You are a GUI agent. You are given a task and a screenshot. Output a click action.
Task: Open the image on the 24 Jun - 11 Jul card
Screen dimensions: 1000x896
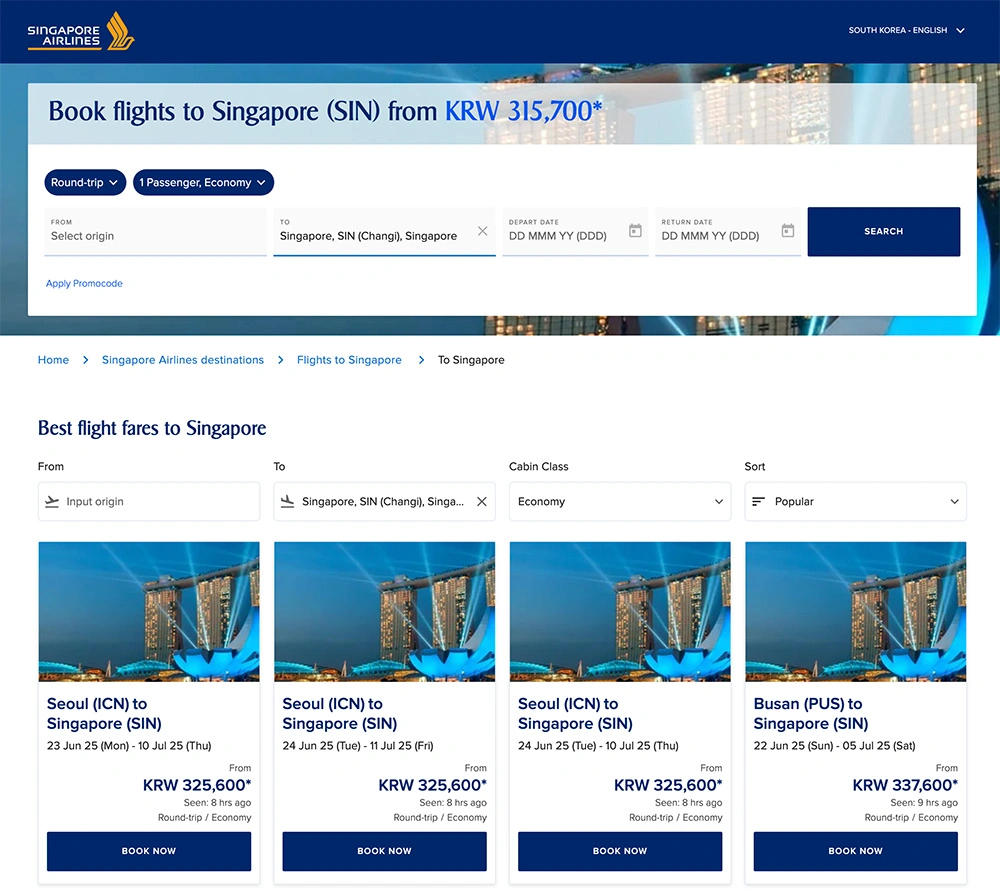385,612
